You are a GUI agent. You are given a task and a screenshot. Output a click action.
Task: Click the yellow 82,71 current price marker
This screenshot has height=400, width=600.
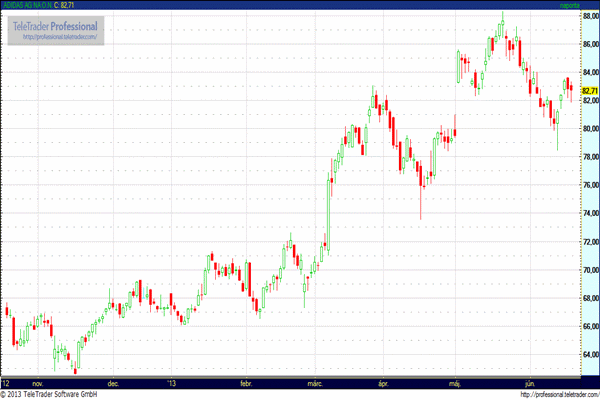pyautogui.click(x=589, y=91)
